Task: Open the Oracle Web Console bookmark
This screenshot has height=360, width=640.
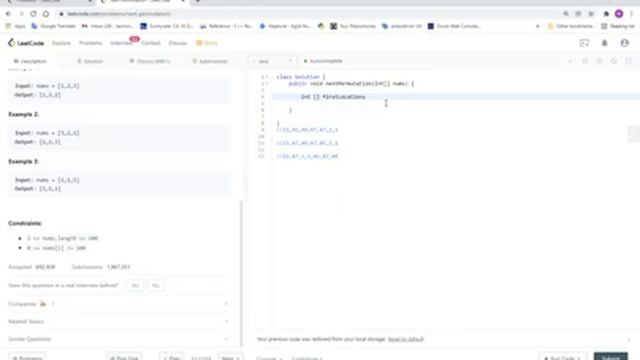Action: pos(454,26)
